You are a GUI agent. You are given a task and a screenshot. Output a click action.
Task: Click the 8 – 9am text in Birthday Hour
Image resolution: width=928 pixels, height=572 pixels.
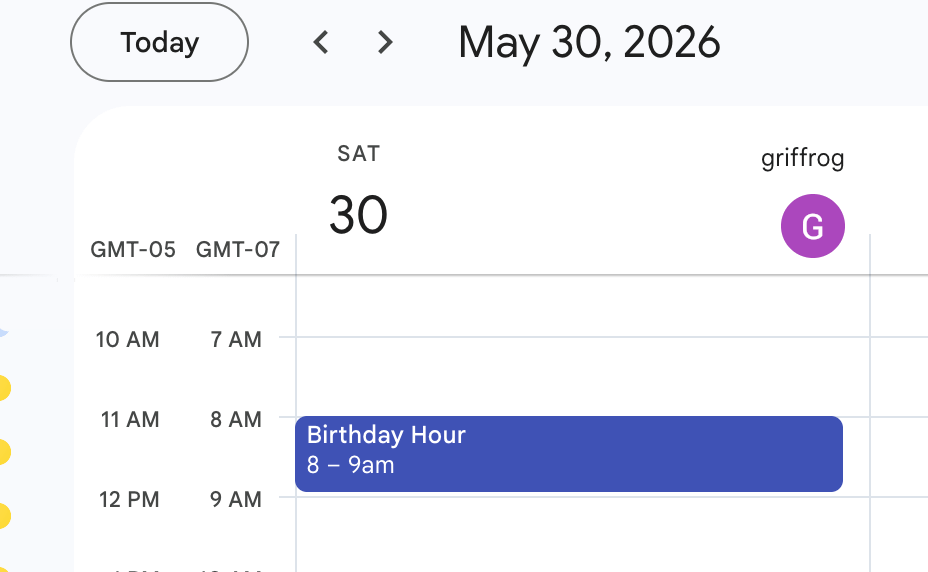[x=350, y=465]
